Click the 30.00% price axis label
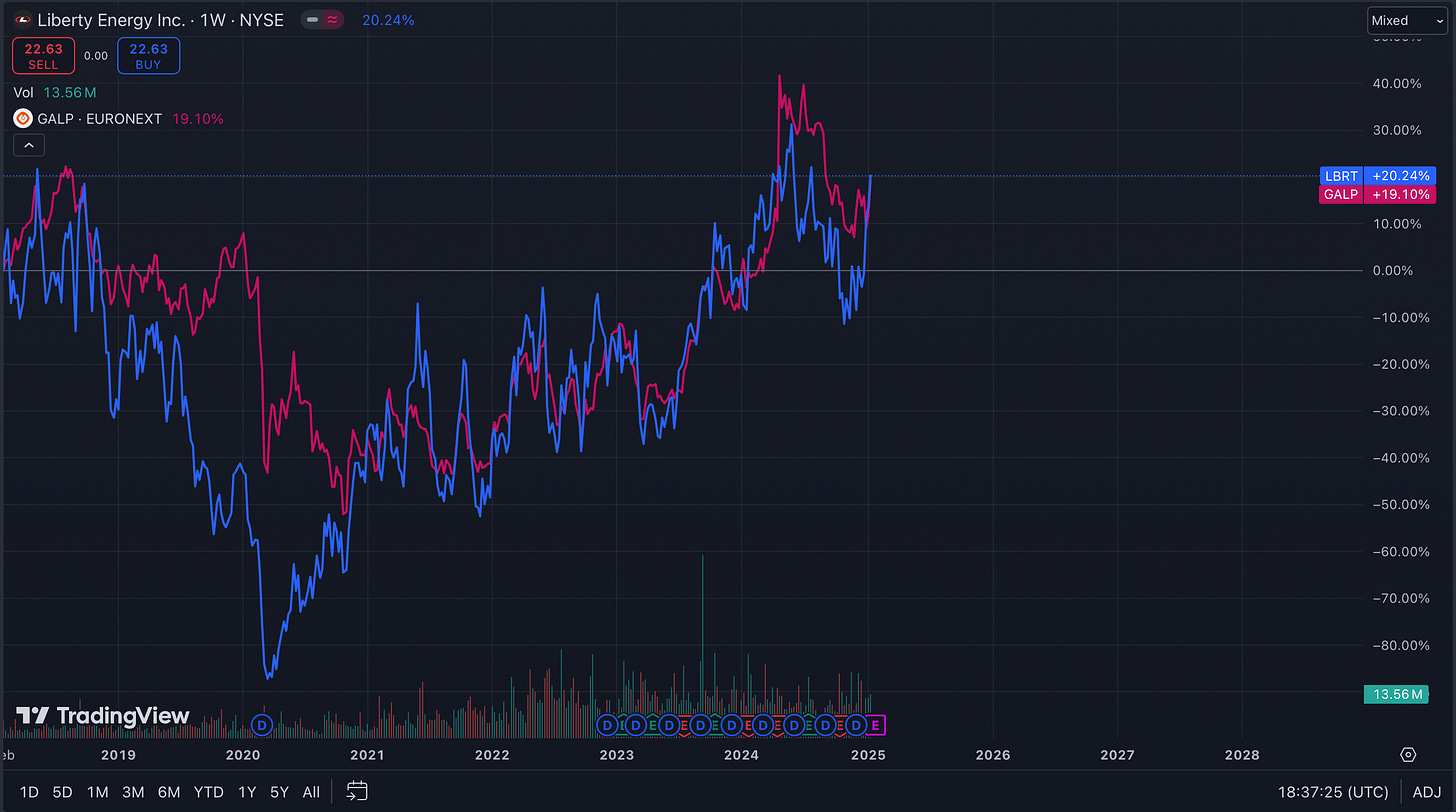The width and height of the screenshot is (1456, 812). (1397, 130)
